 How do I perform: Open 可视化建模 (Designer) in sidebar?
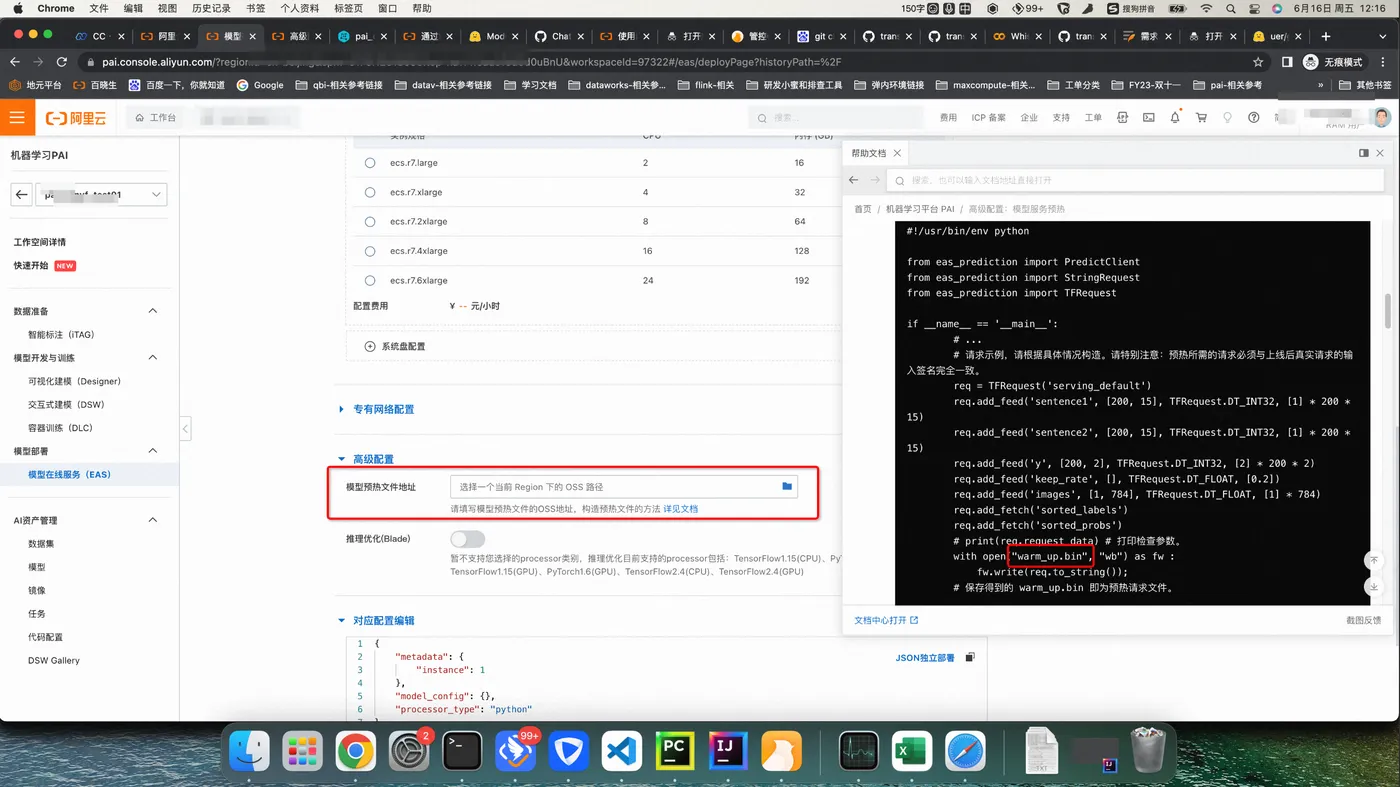pos(74,381)
